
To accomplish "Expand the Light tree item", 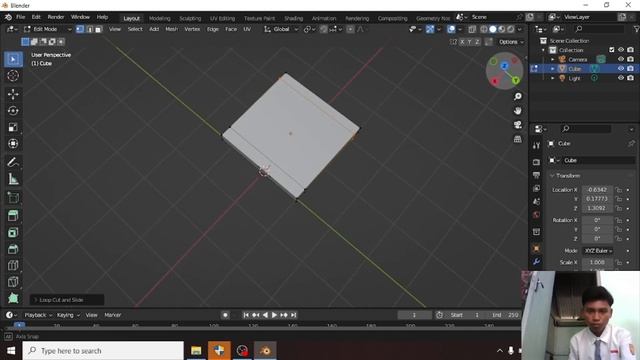I will pos(553,78).
